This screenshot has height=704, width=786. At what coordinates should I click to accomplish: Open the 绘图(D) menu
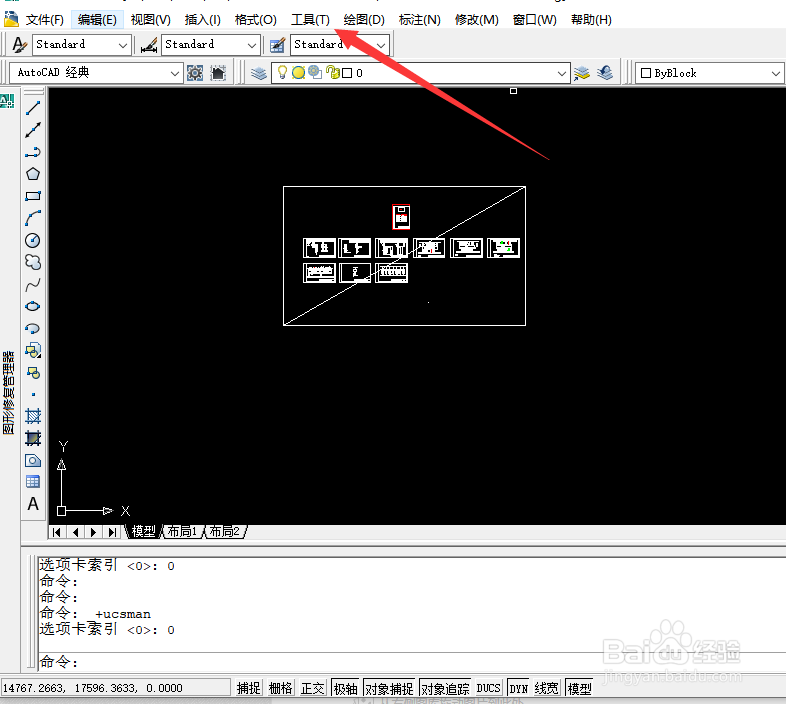[x=364, y=20]
